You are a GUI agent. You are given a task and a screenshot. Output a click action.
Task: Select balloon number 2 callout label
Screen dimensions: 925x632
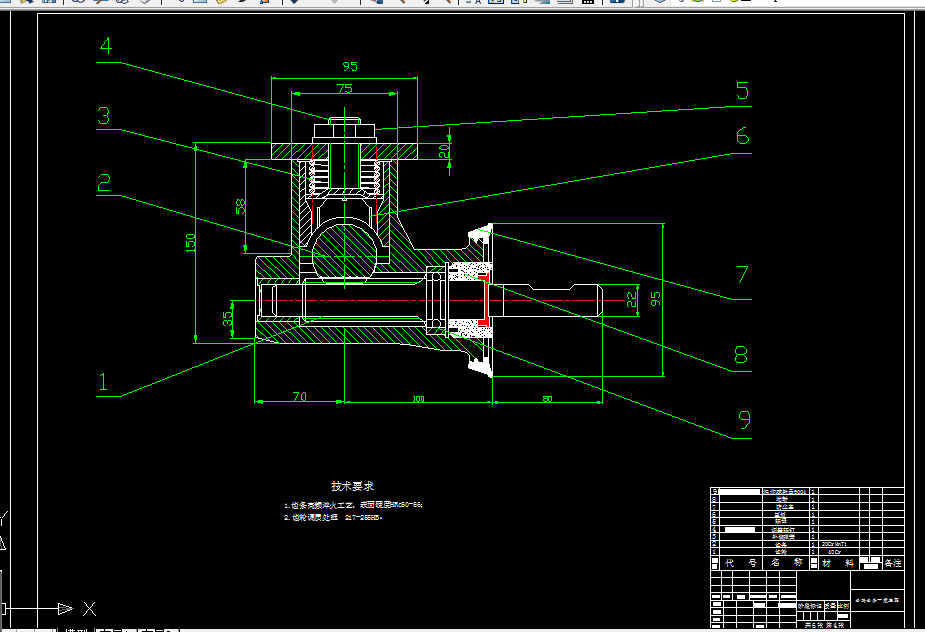pos(104,182)
